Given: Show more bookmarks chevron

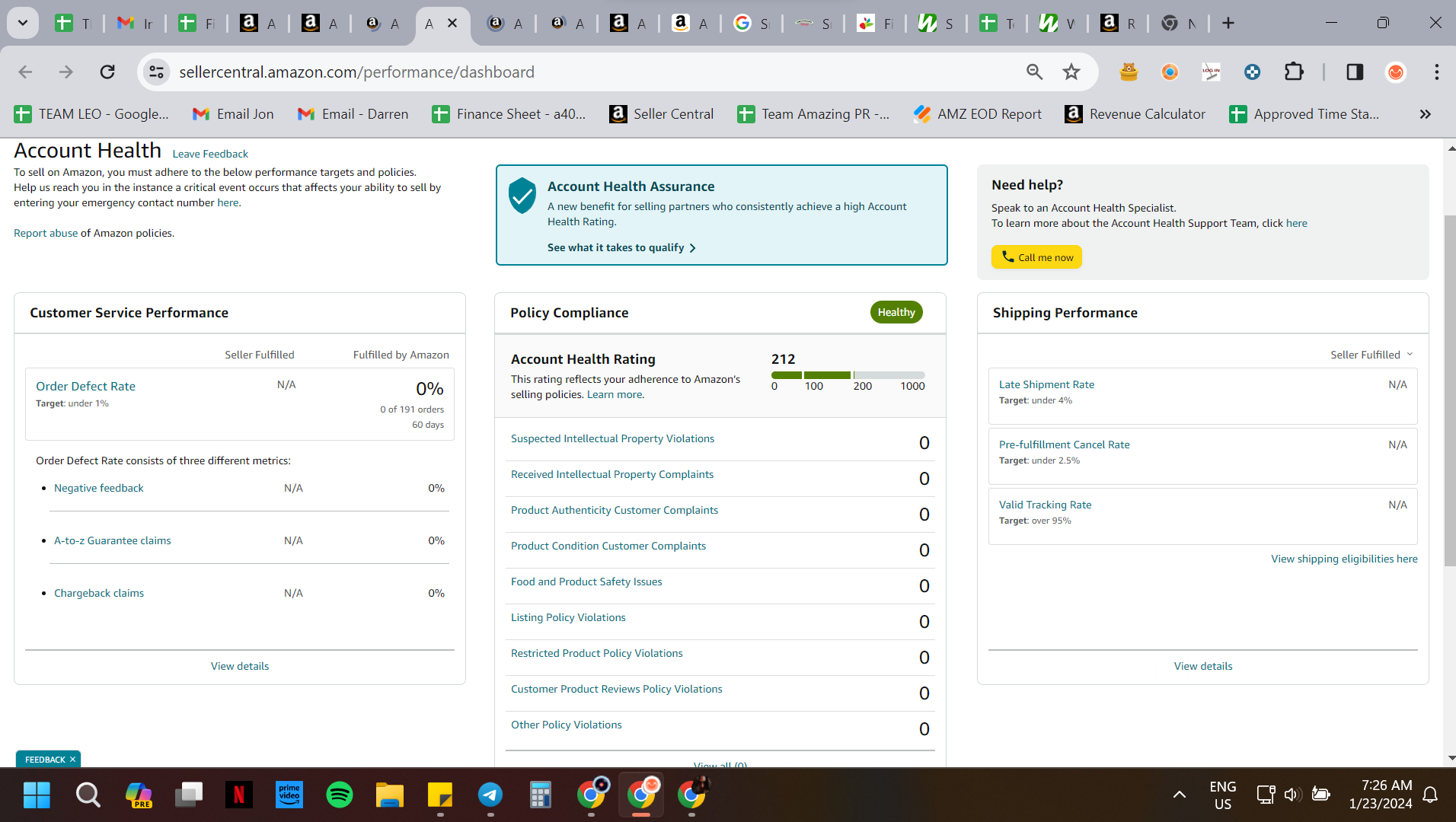Looking at the screenshot, I should click(1425, 114).
